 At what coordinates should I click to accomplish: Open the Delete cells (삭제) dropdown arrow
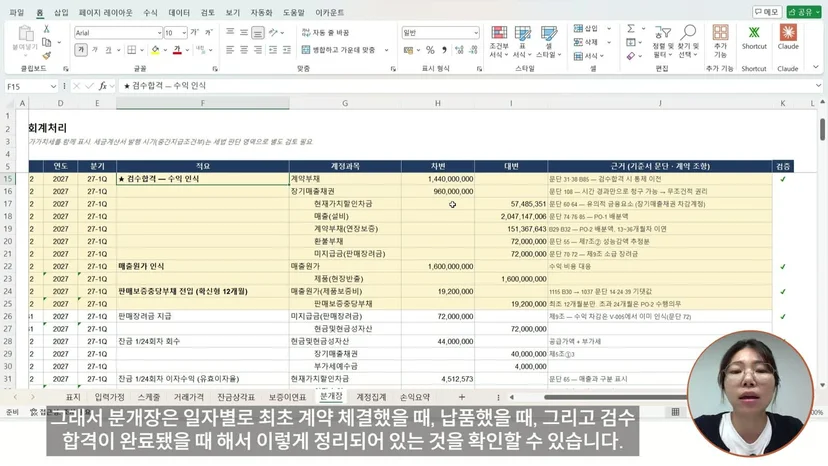pyautogui.click(x=609, y=42)
